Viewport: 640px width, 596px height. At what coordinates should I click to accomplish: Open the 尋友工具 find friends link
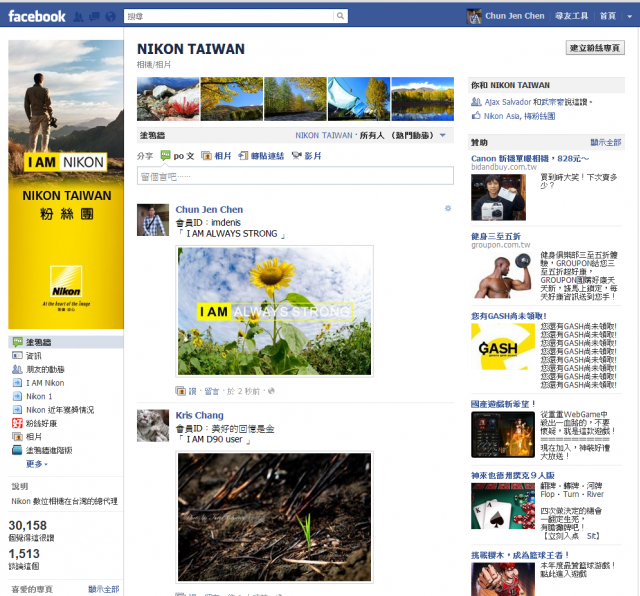(x=571, y=16)
